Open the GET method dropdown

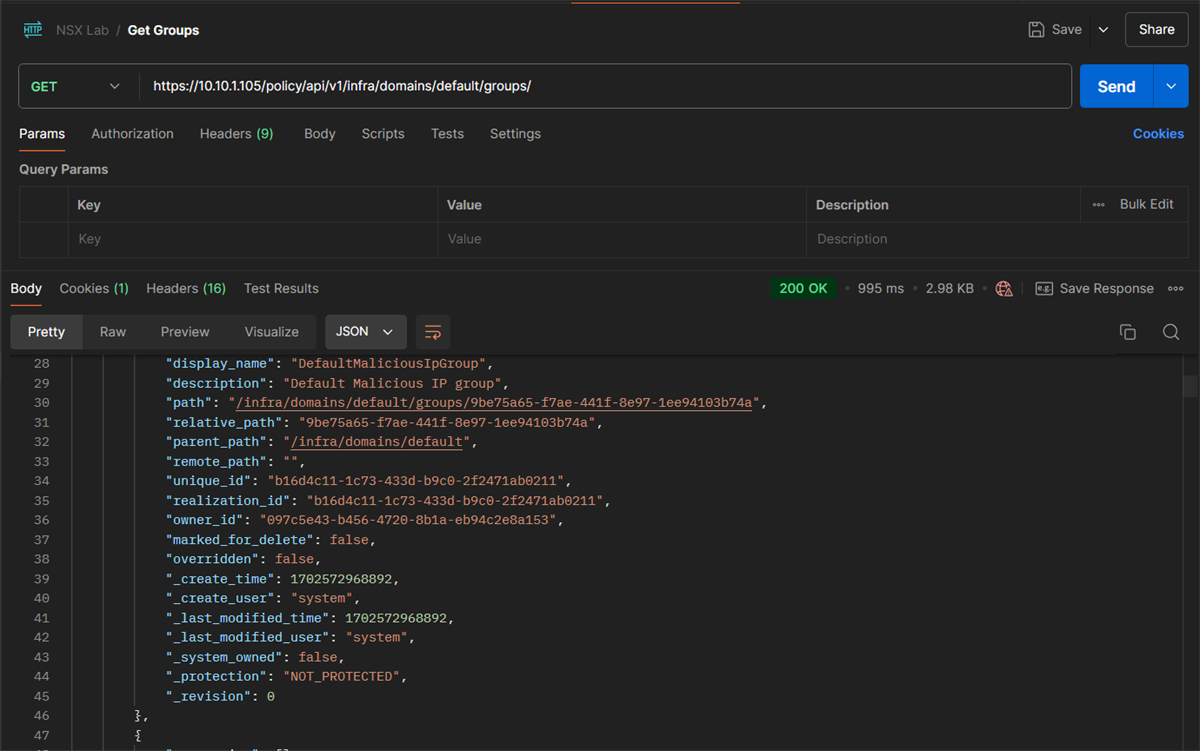(75, 87)
